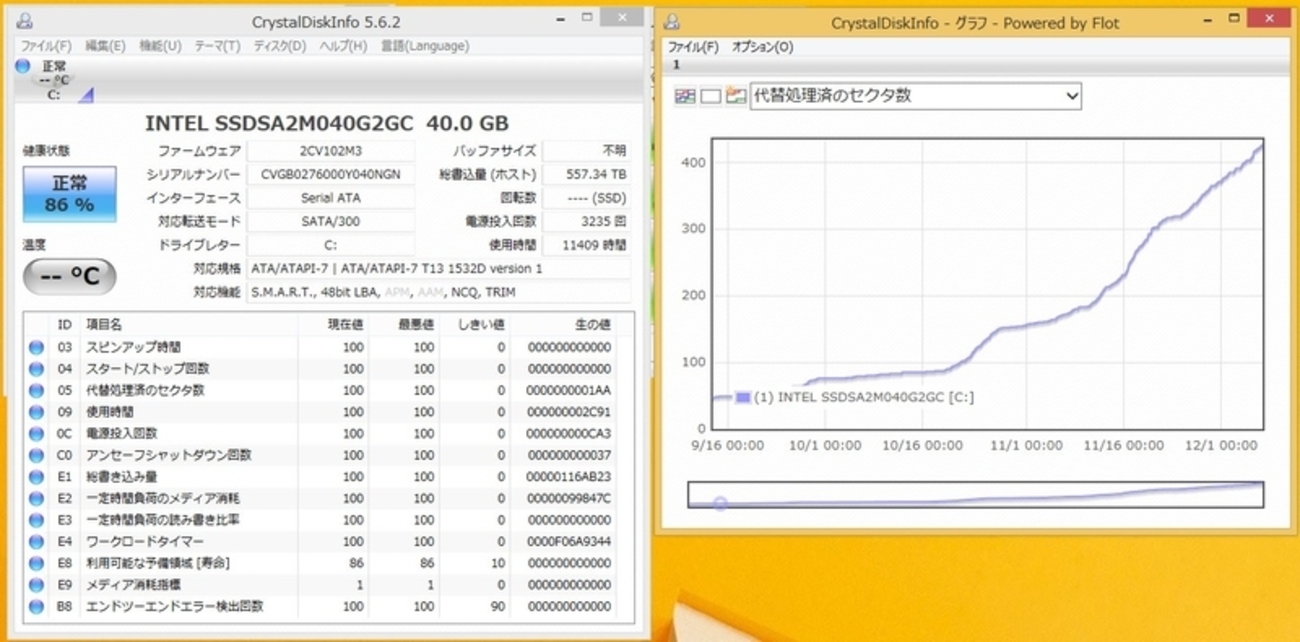
Task: Click the graph overview range strip below the chart
Action: tap(976, 495)
